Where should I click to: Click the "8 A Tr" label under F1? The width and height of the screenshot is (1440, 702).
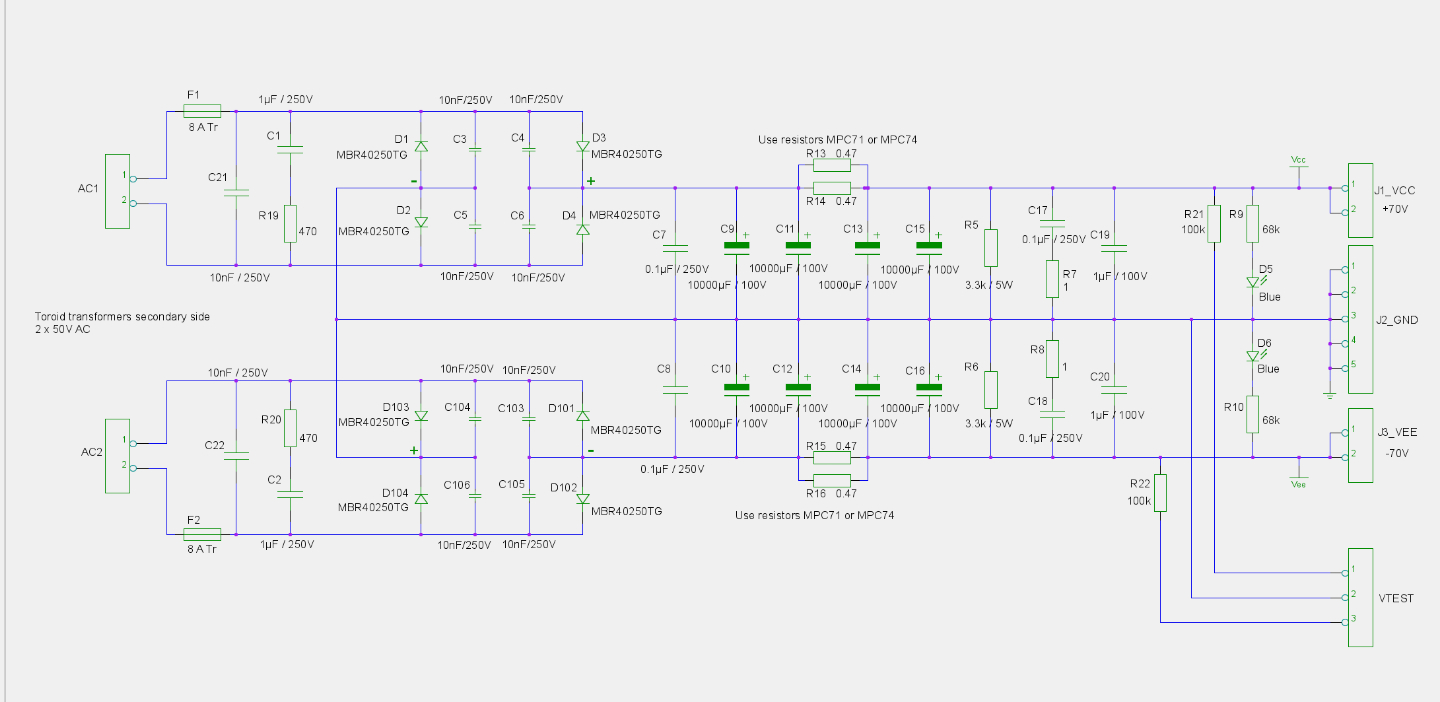tap(202, 128)
